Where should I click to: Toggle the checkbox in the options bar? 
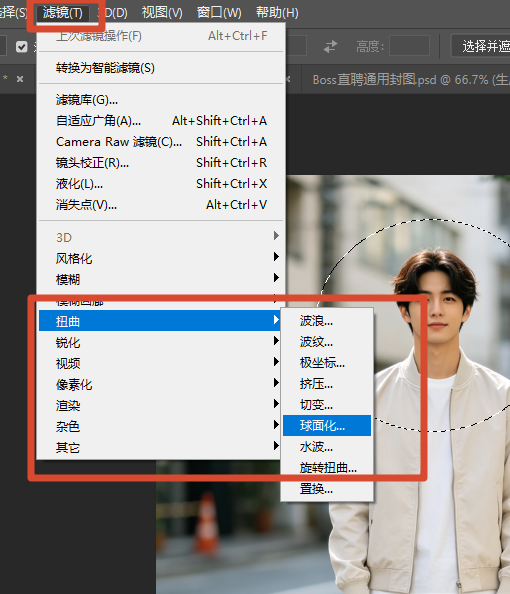tap(22, 47)
